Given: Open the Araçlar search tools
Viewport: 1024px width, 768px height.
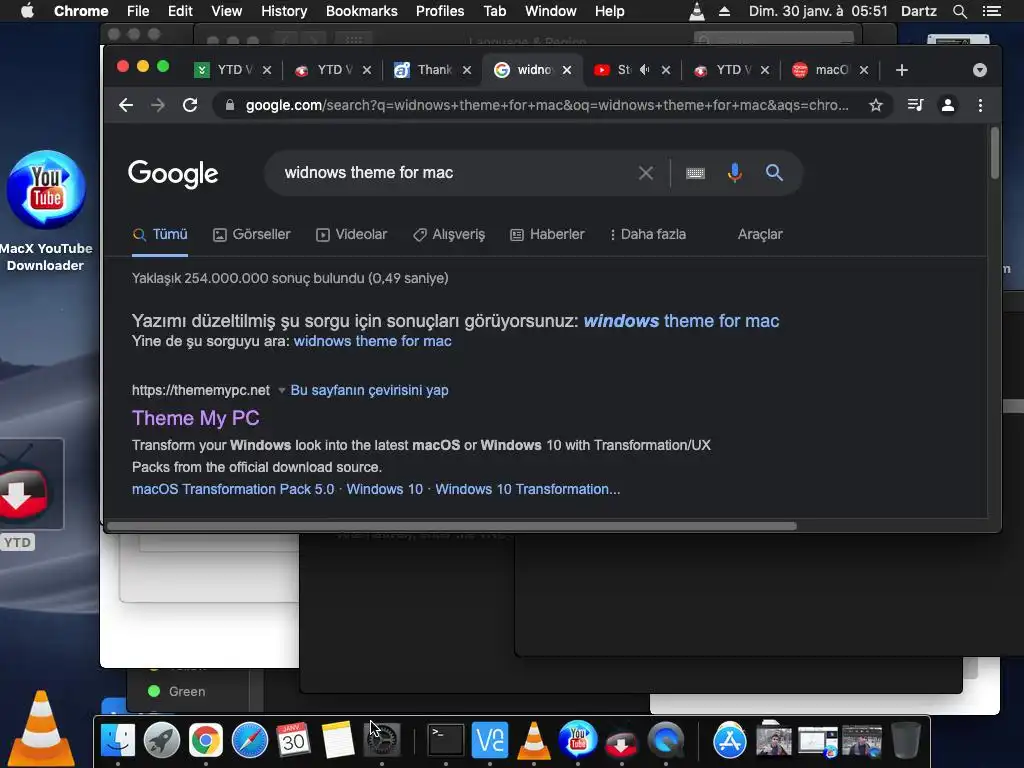Looking at the screenshot, I should coord(760,234).
